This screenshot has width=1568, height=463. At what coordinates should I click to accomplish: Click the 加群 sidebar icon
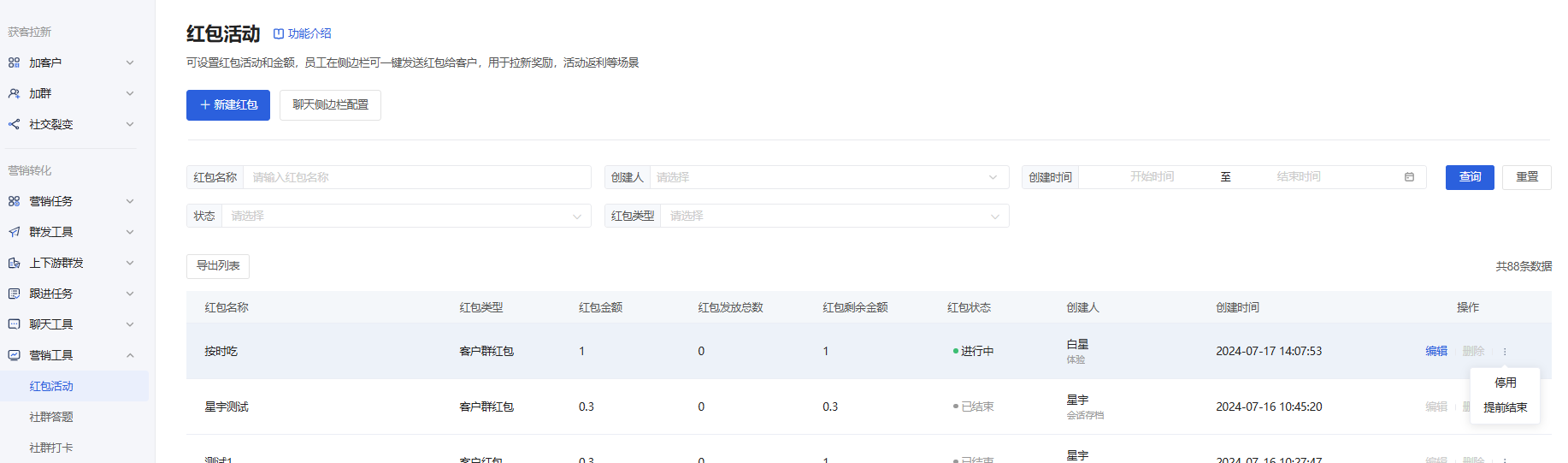tap(14, 93)
